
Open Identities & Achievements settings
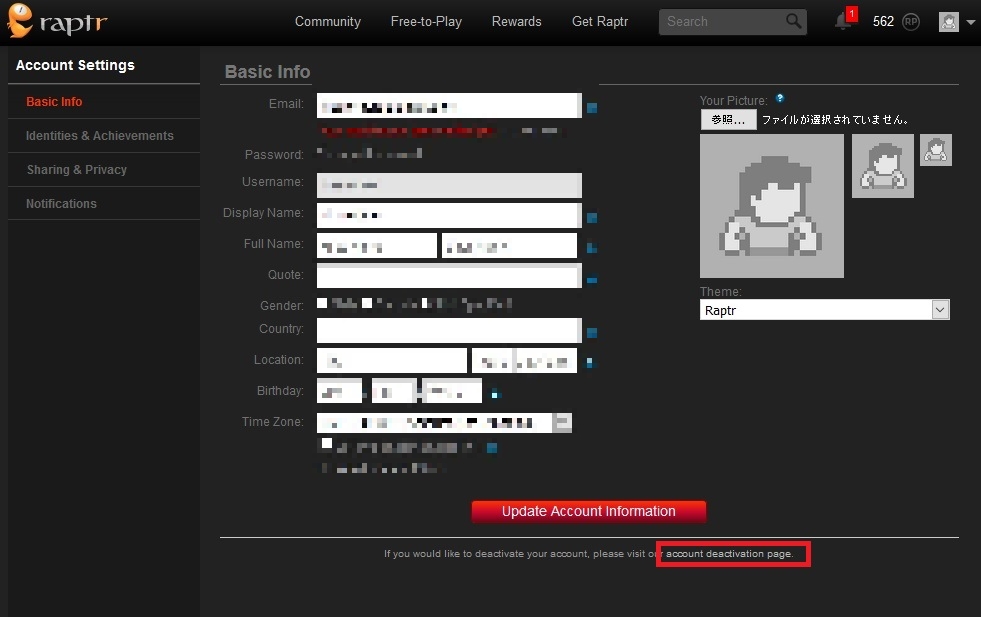click(104, 136)
